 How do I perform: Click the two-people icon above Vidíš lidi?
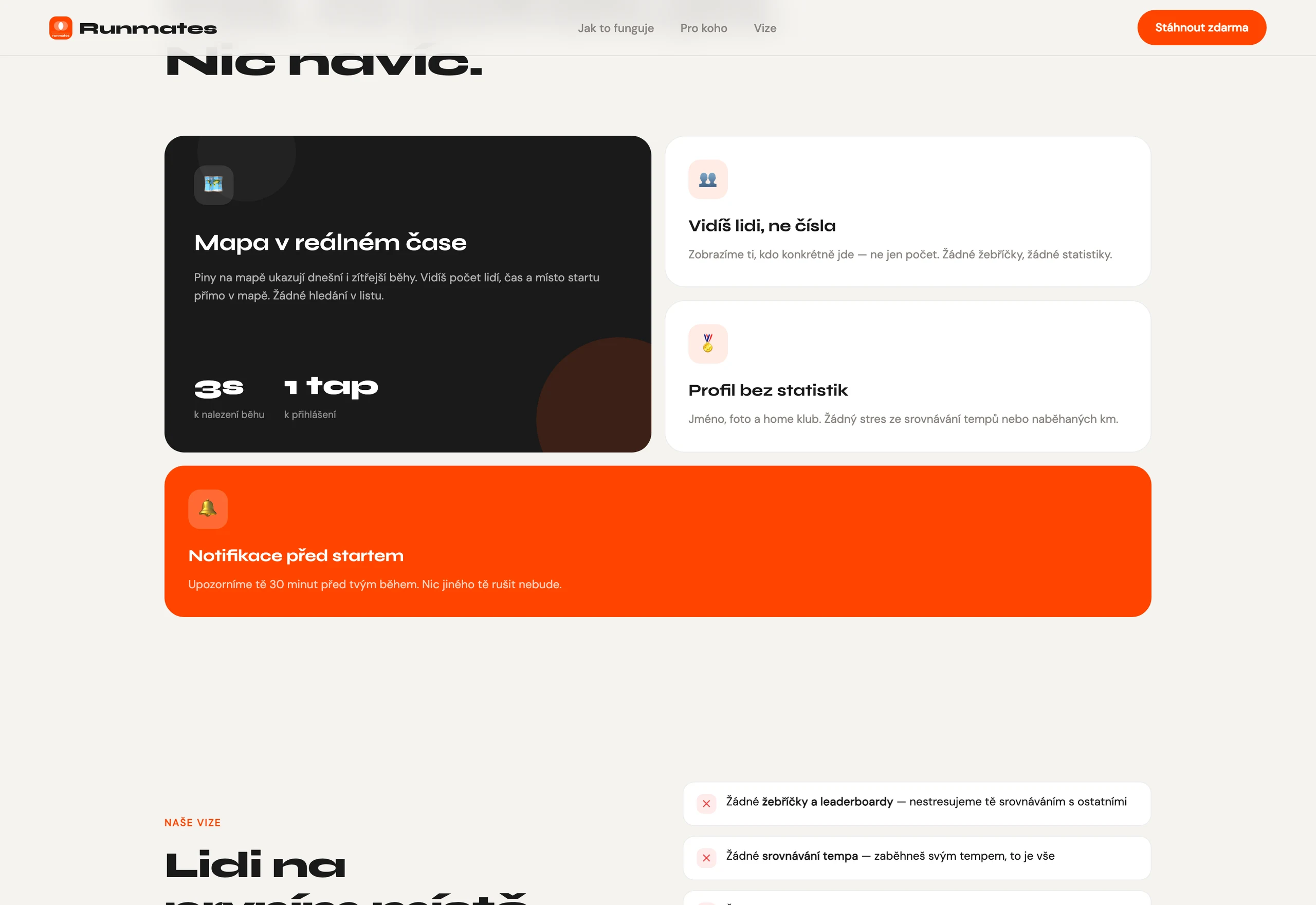tap(708, 179)
